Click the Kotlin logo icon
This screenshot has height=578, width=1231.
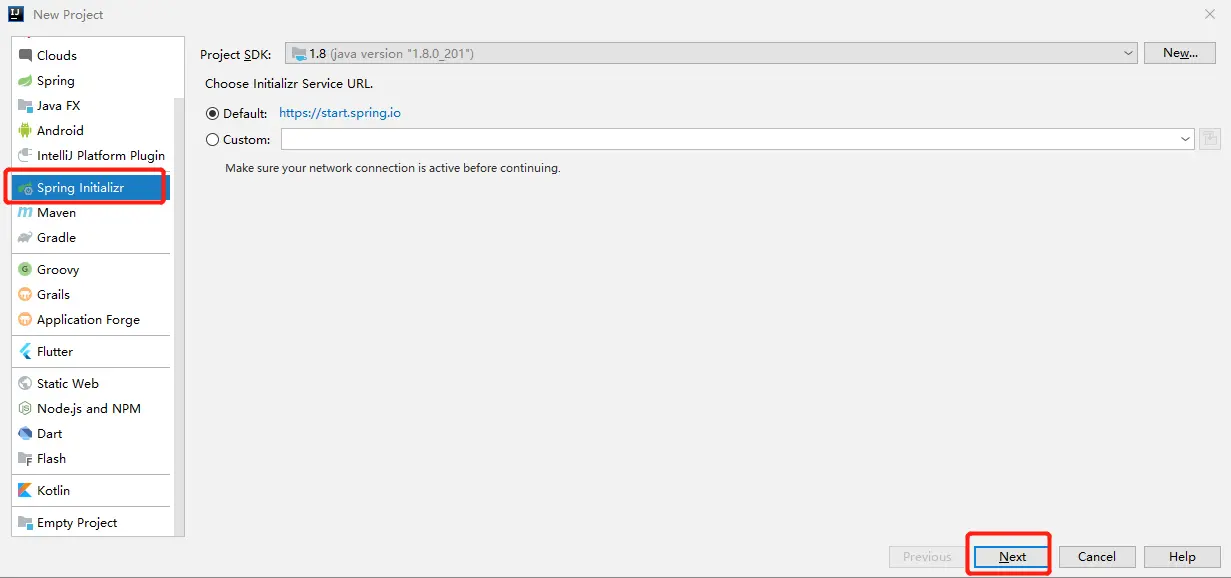click(25, 490)
